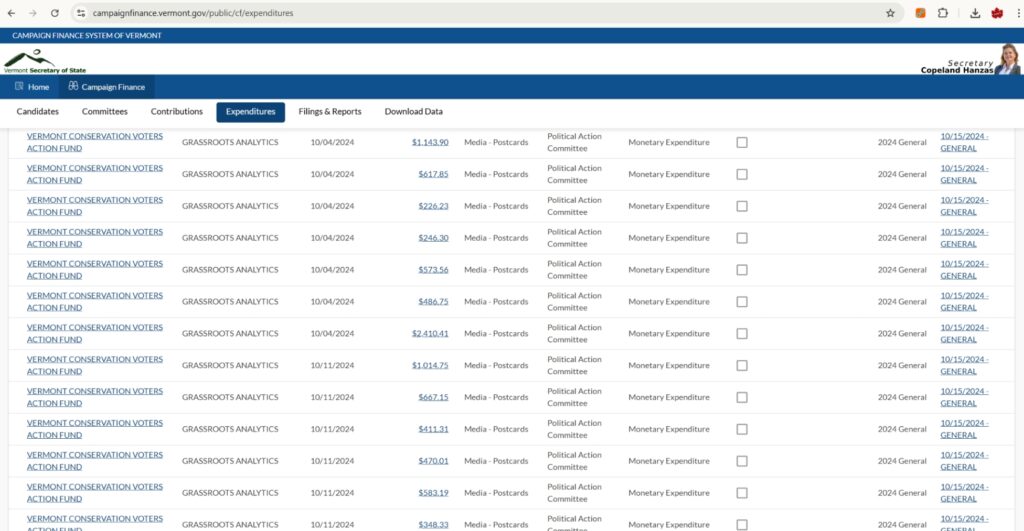This screenshot has width=1024, height=531.
Task: Open the extensions puzzle icon
Action: point(942,13)
